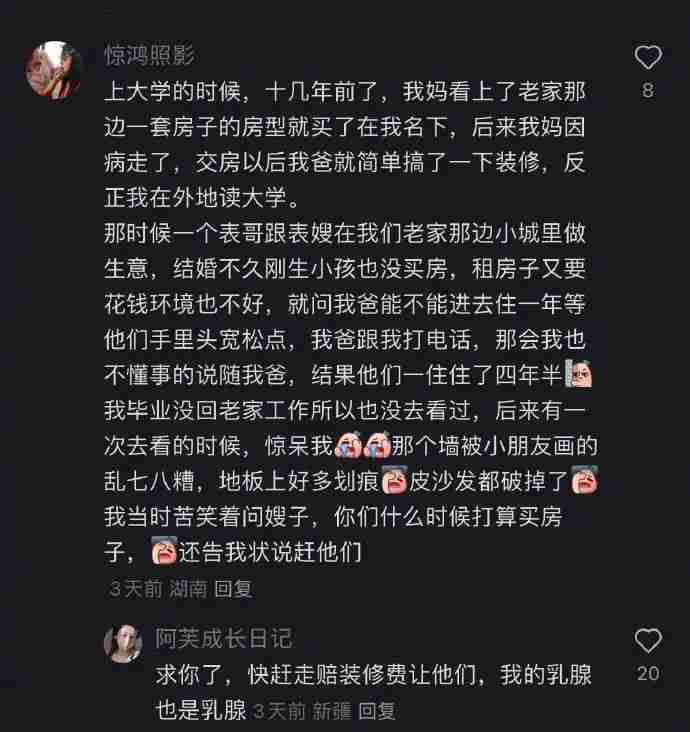Tap the emoji before 还告我状
Screen dimensions: 690x732
pyautogui.click(x=164, y=551)
